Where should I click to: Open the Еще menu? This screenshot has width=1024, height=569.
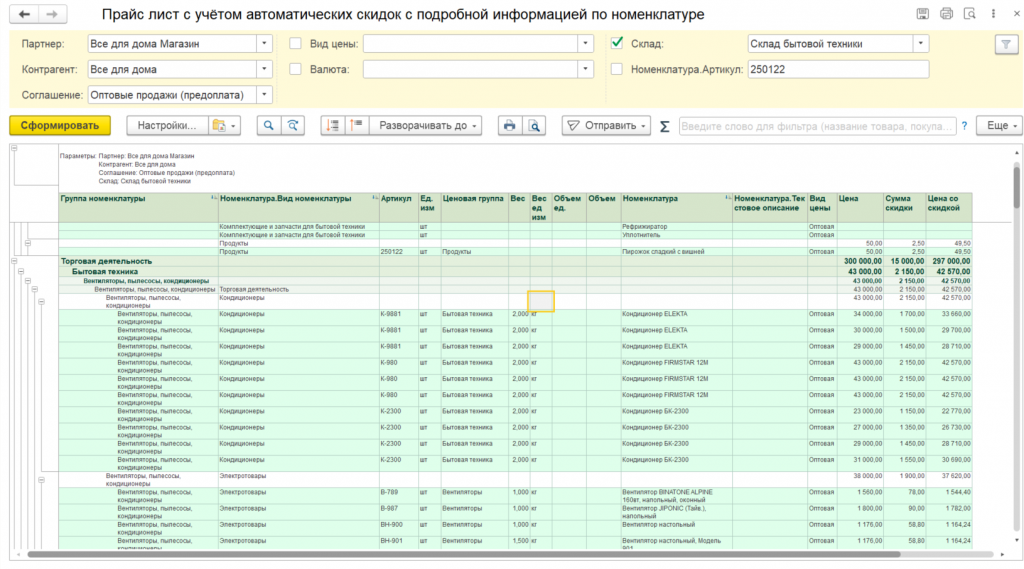[x=1001, y=126]
